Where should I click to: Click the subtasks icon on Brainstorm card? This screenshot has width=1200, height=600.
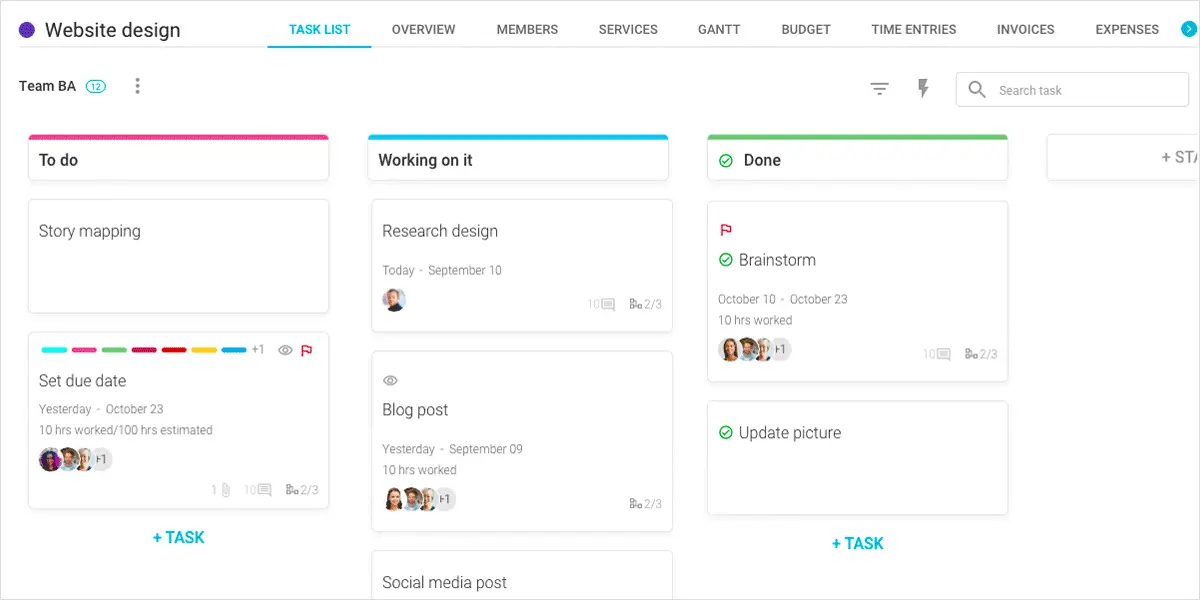pyautogui.click(x=972, y=354)
